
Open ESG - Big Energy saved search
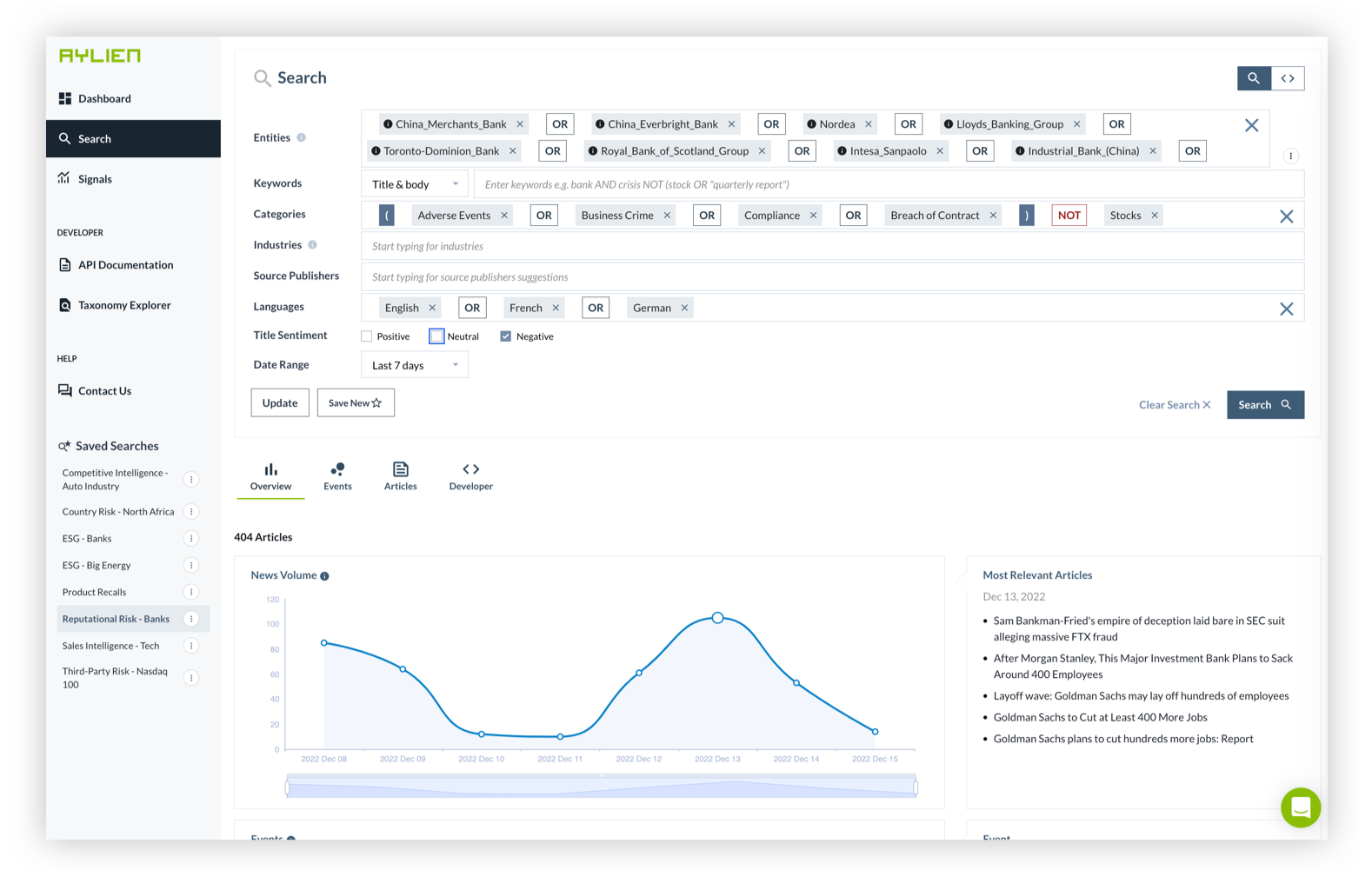97,566
